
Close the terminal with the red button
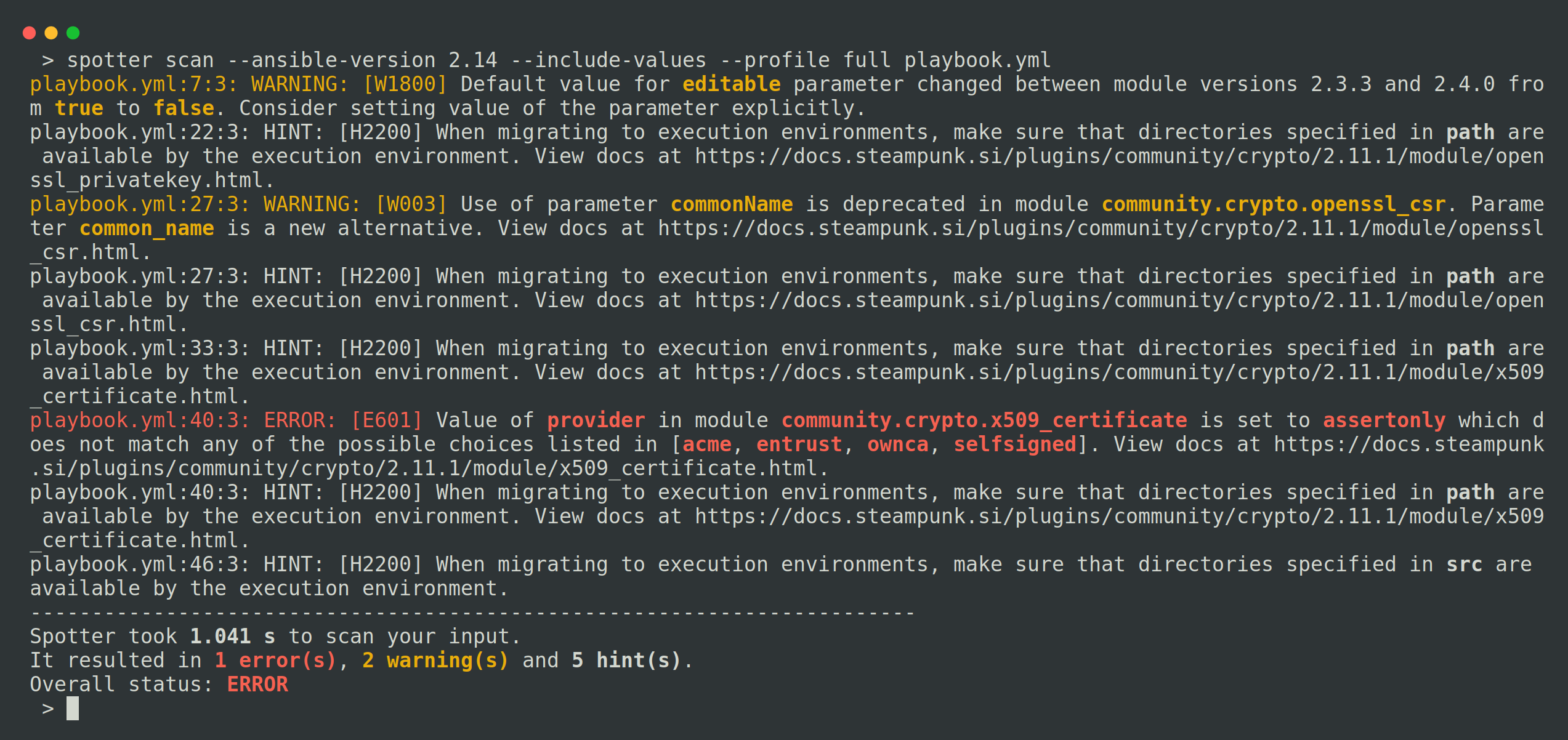click(29, 33)
